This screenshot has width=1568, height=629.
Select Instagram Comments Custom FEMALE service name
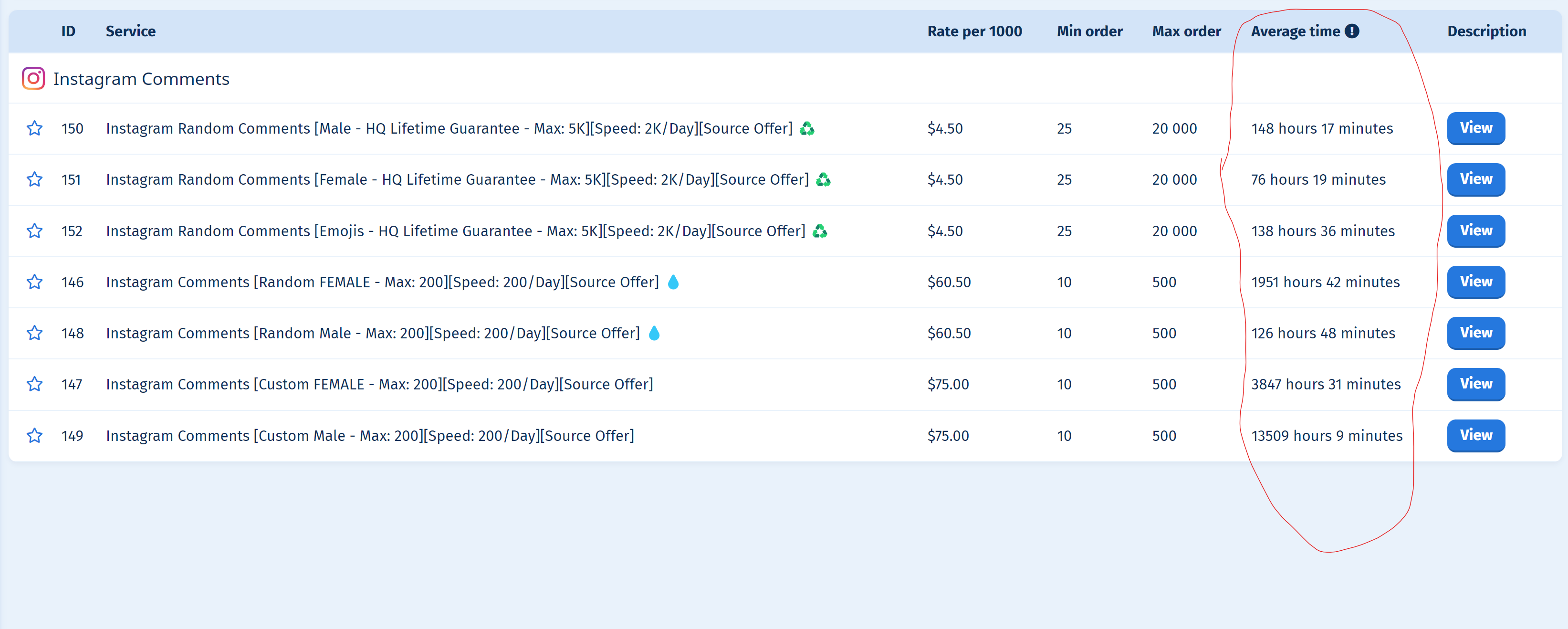[x=380, y=384]
